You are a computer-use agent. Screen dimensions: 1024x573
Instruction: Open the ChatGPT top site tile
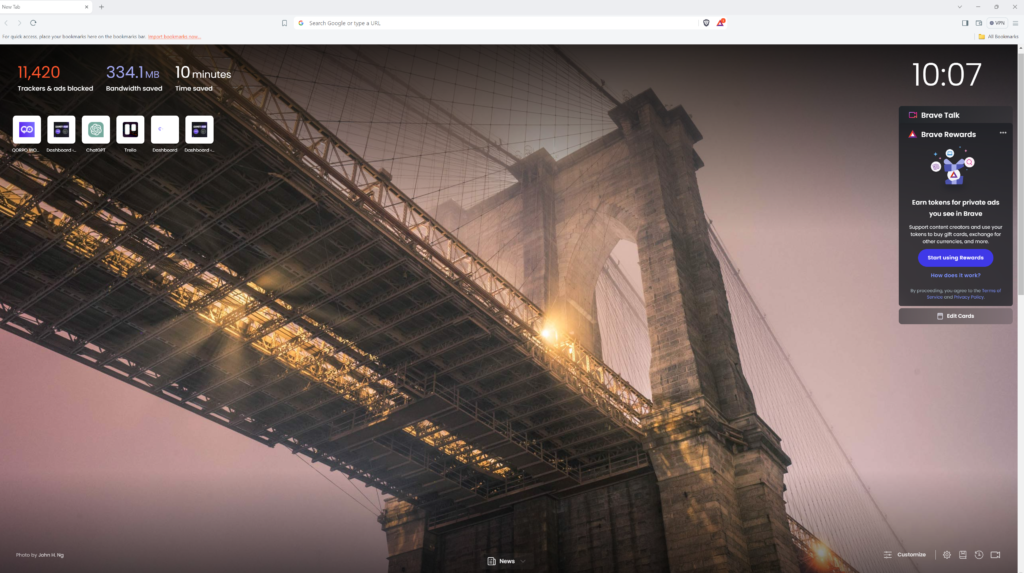[x=95, y=129]
